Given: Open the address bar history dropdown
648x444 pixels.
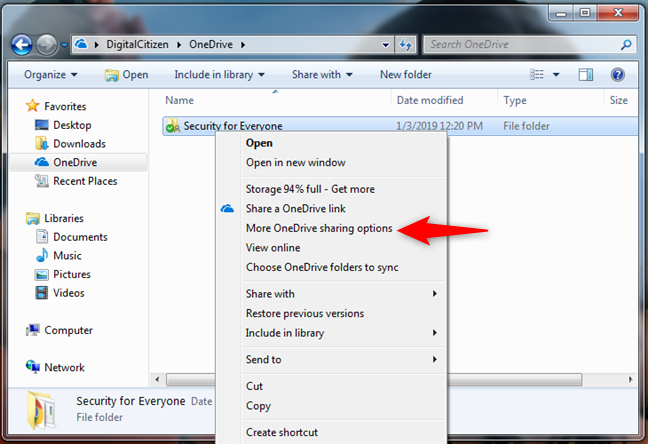Looking at the screenshot, I should pos(385,45).
